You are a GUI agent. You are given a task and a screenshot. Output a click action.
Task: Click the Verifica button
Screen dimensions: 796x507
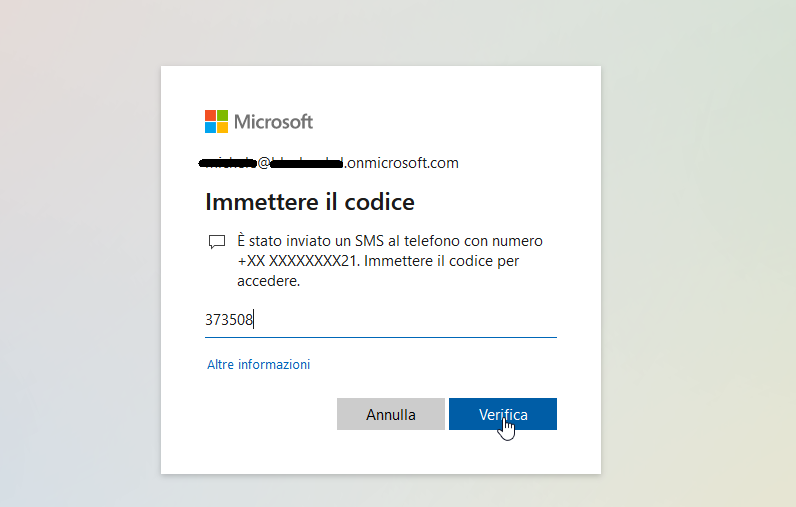pos(503,414)
